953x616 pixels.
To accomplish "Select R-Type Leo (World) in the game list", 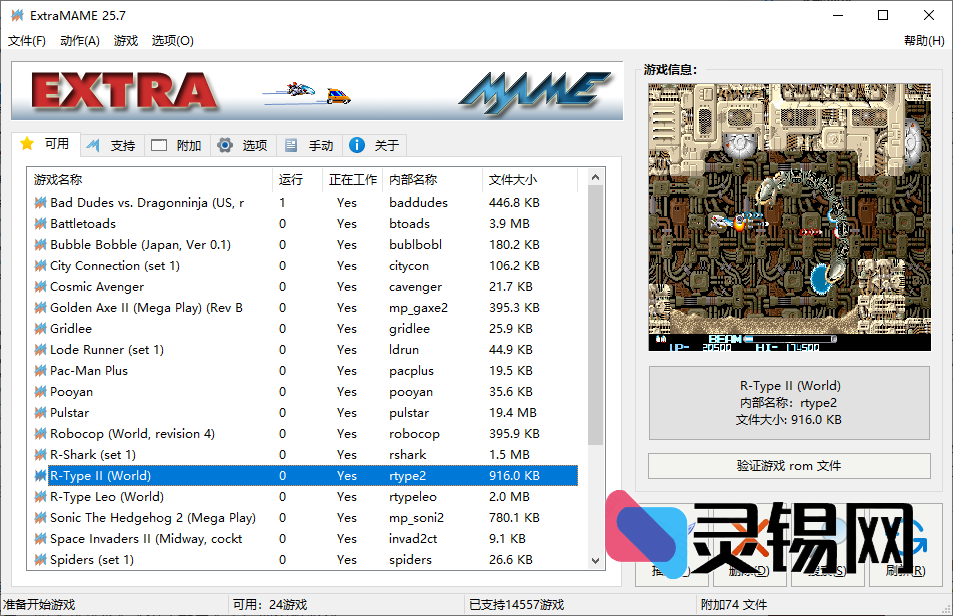I will coord(120,496).
